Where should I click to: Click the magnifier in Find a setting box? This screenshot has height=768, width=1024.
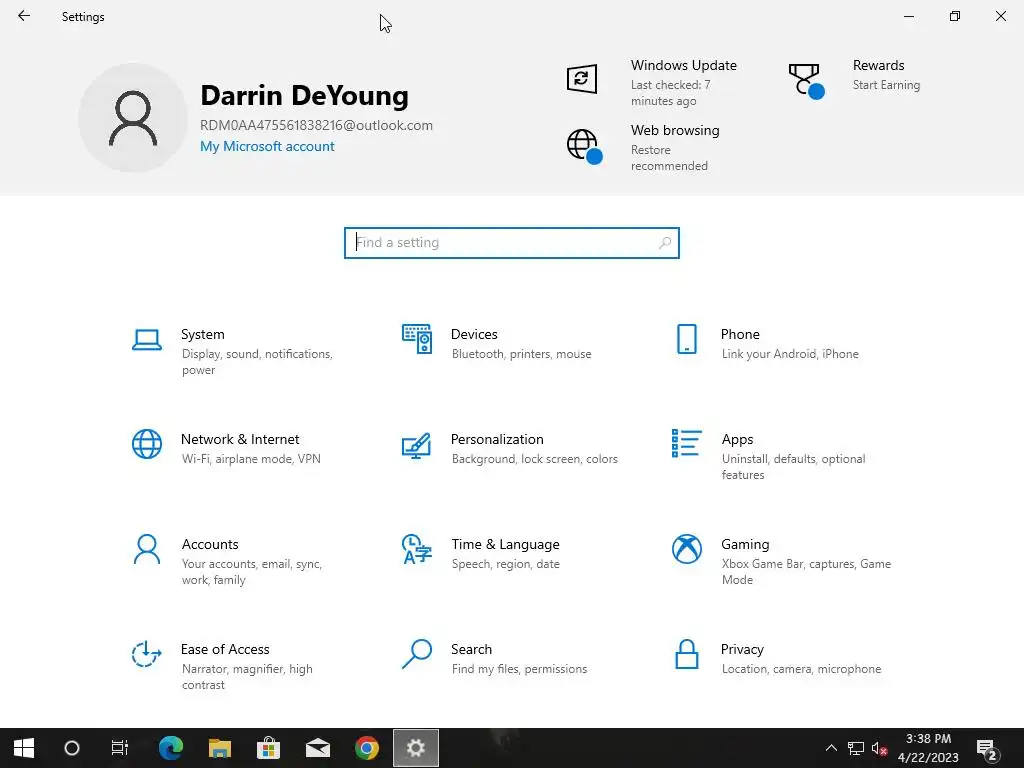[665, 243]
